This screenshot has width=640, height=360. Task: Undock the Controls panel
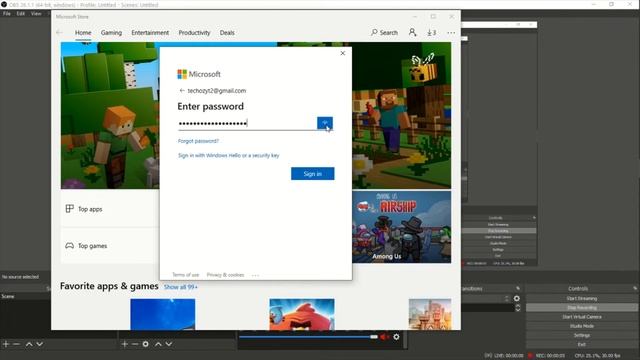635,288
